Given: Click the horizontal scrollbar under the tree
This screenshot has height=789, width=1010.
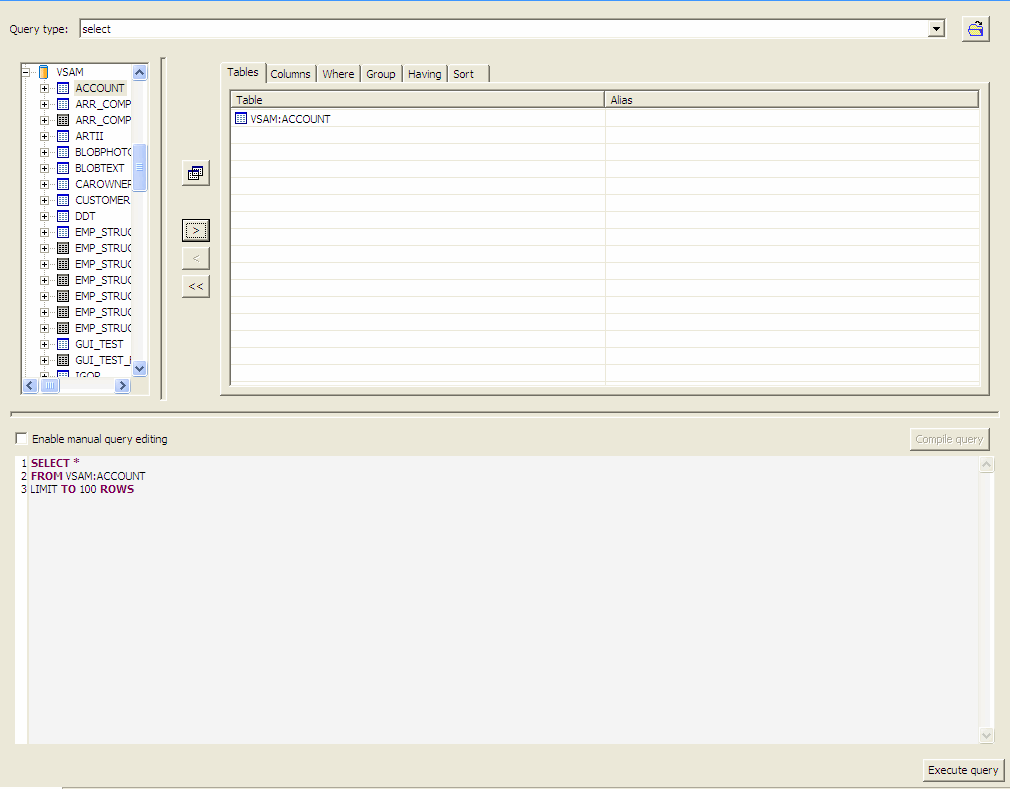Looking at the screenshot, I should (50, 385).
